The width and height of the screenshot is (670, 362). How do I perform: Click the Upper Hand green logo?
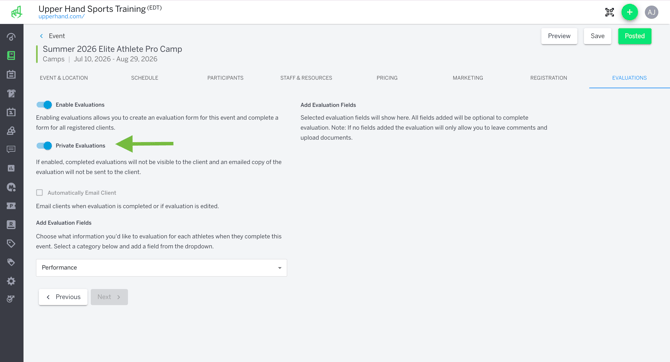click(16, 12)
